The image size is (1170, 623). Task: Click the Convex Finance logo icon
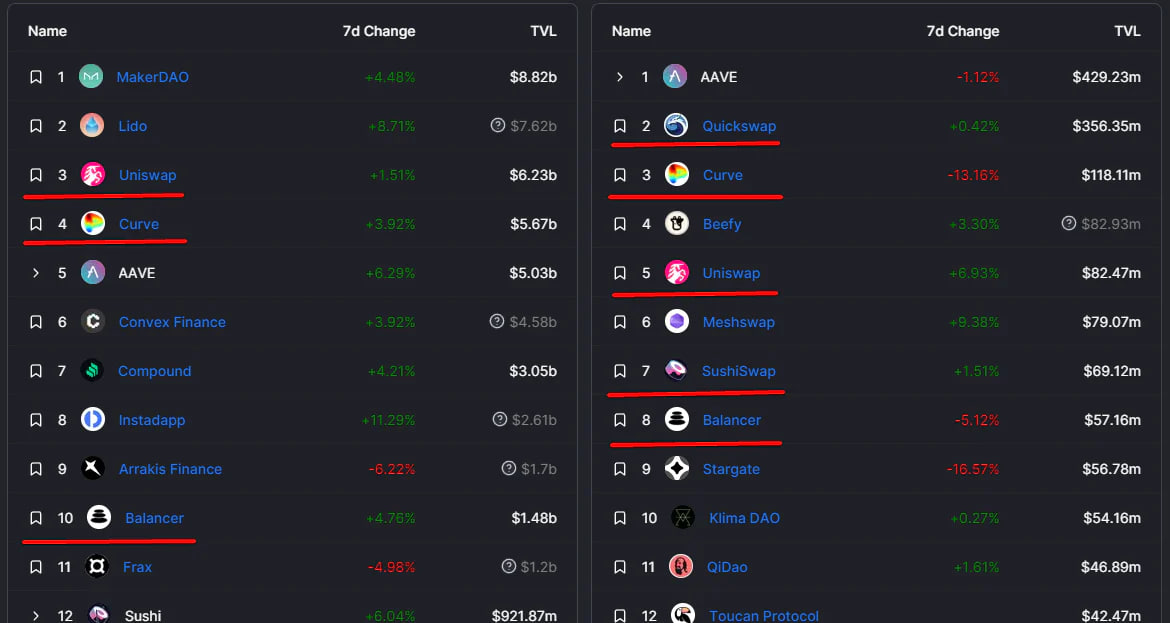pos(92,322)
